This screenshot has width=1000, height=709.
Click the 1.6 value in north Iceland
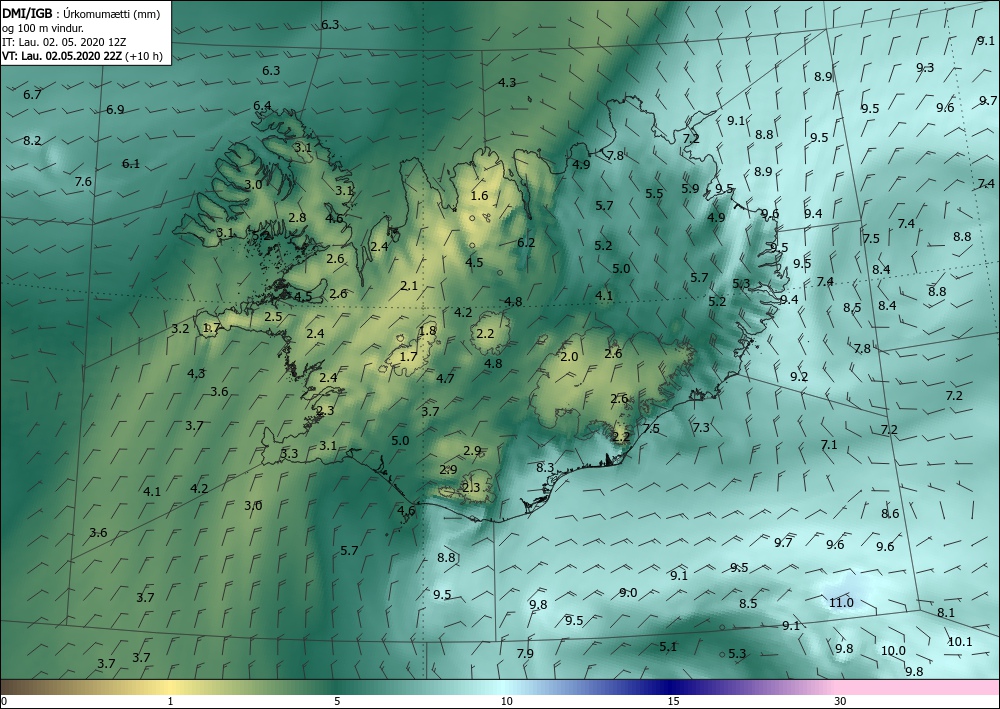click(479, 196)
